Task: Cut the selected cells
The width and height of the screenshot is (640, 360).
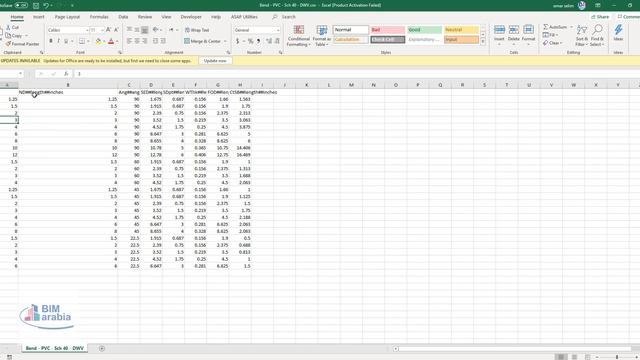Action: (13, 27)
